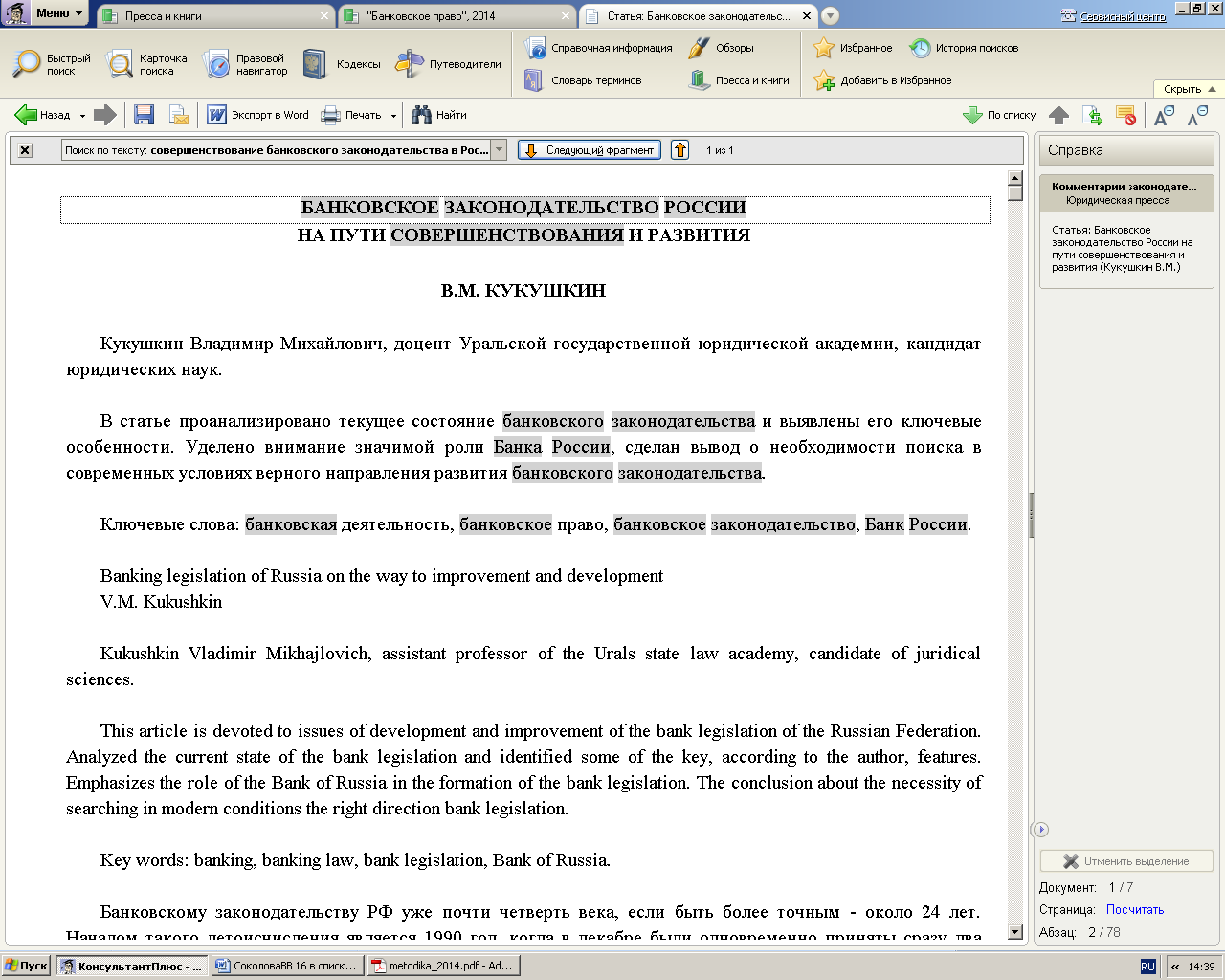Print the document via Печать

tap(351, 115)
